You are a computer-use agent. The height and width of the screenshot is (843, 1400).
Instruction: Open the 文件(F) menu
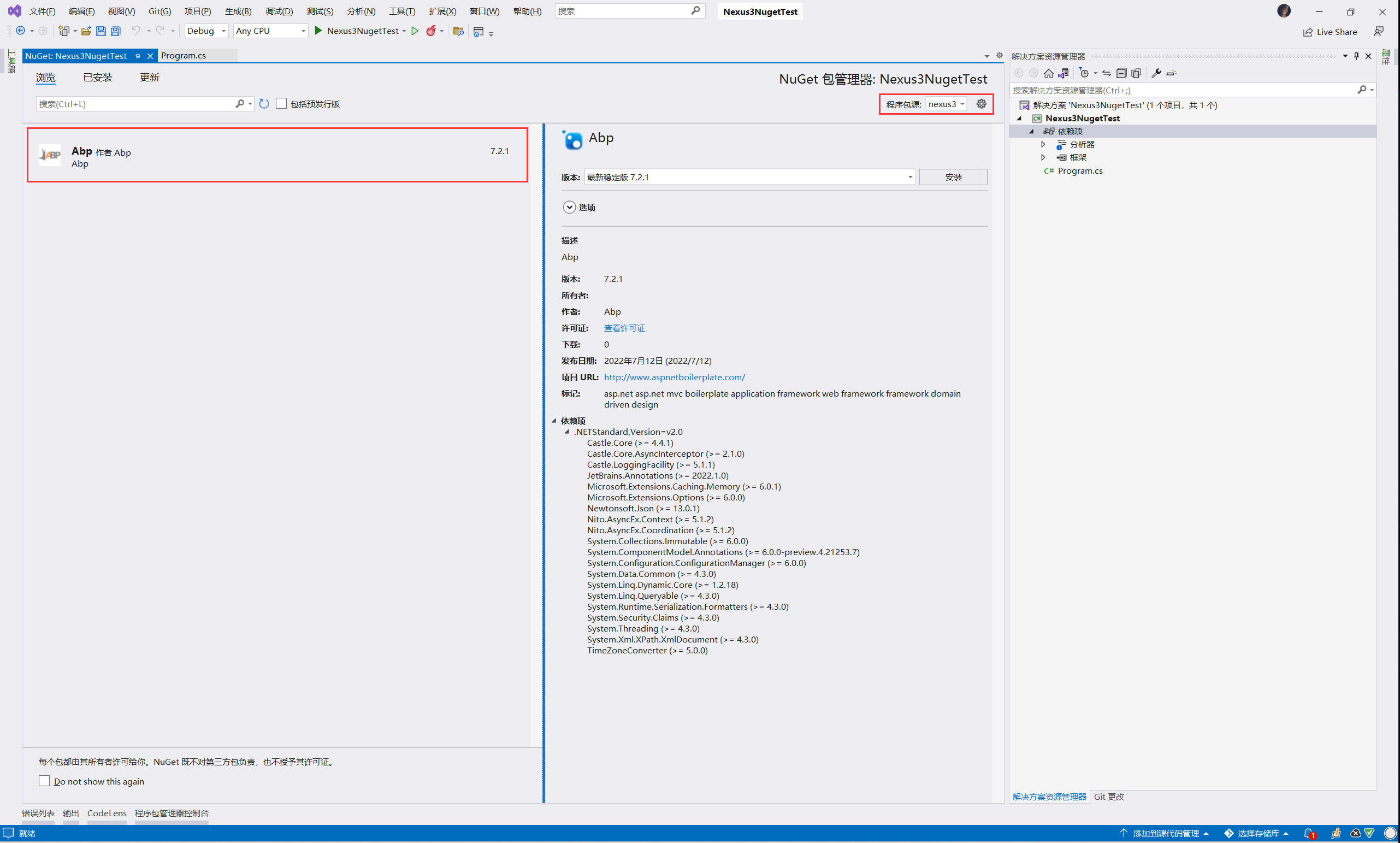43,11
